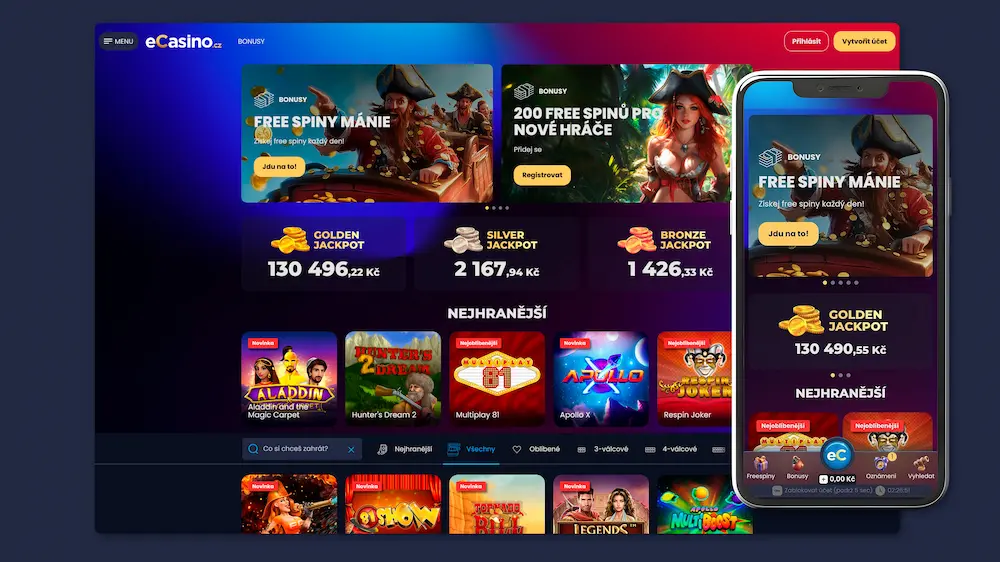Filter by 4-válcové slots
Viewport: 1000px width, 562px height.
[671, 449]
